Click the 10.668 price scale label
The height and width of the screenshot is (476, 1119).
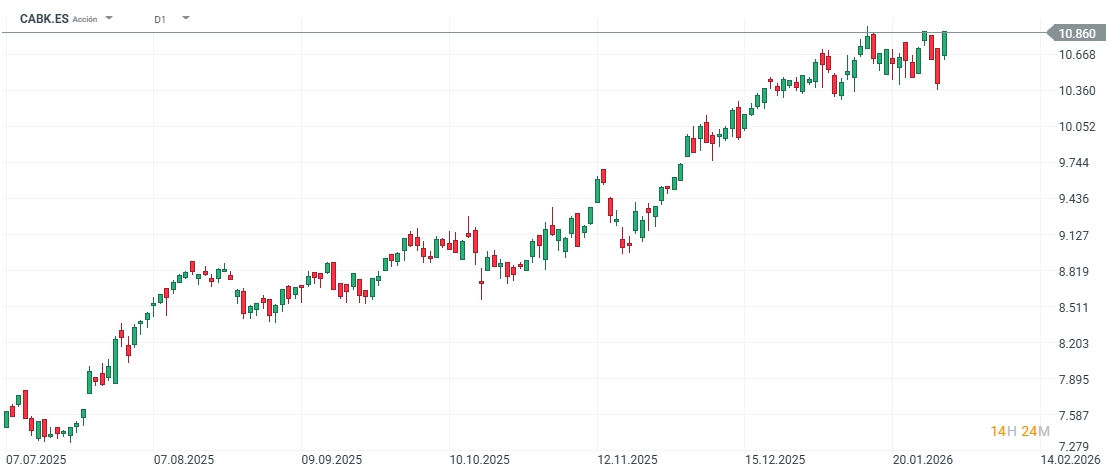(x=1076, y=54)
